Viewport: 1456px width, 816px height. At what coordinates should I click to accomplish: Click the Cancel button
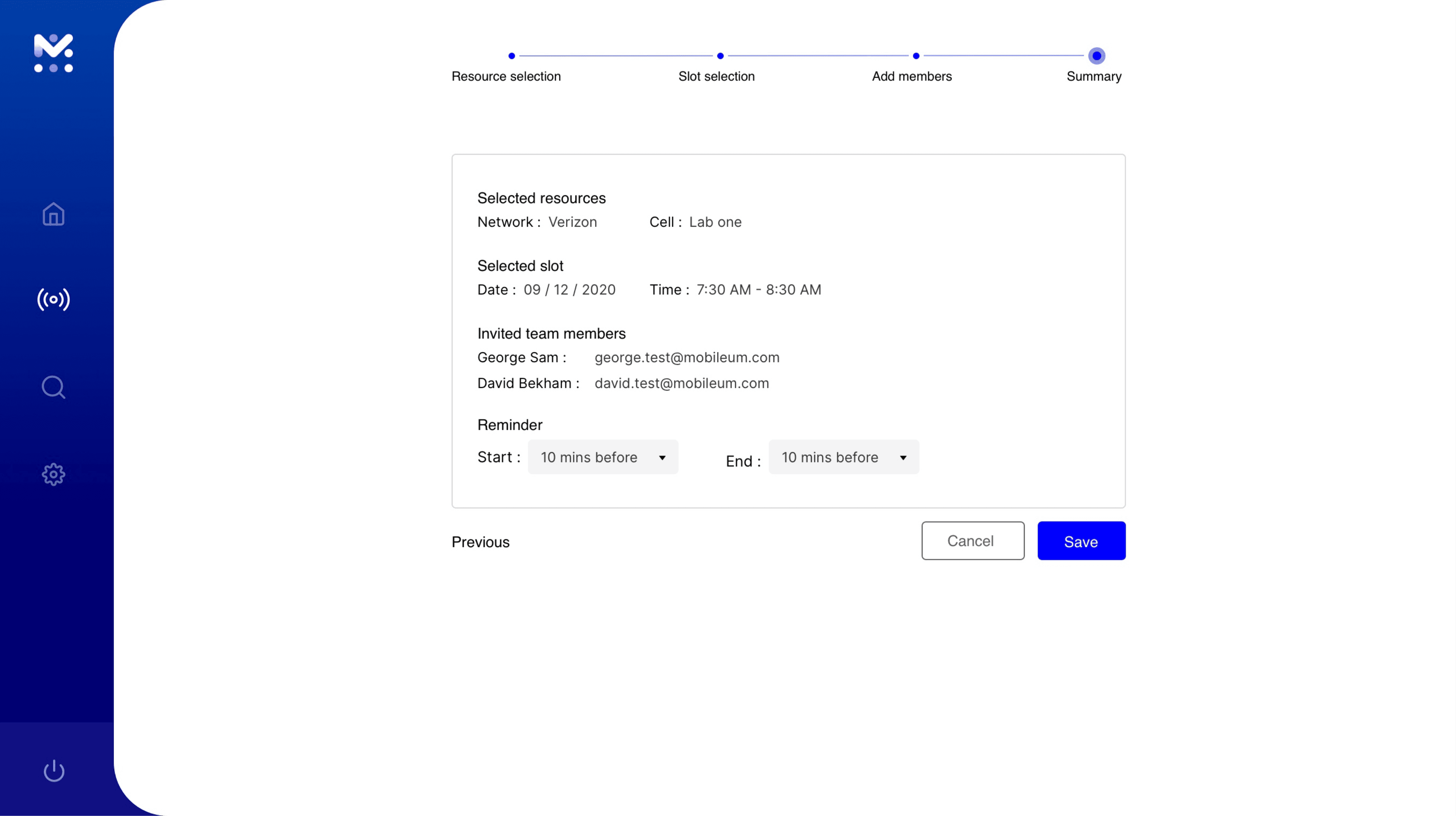coord(972,541)
